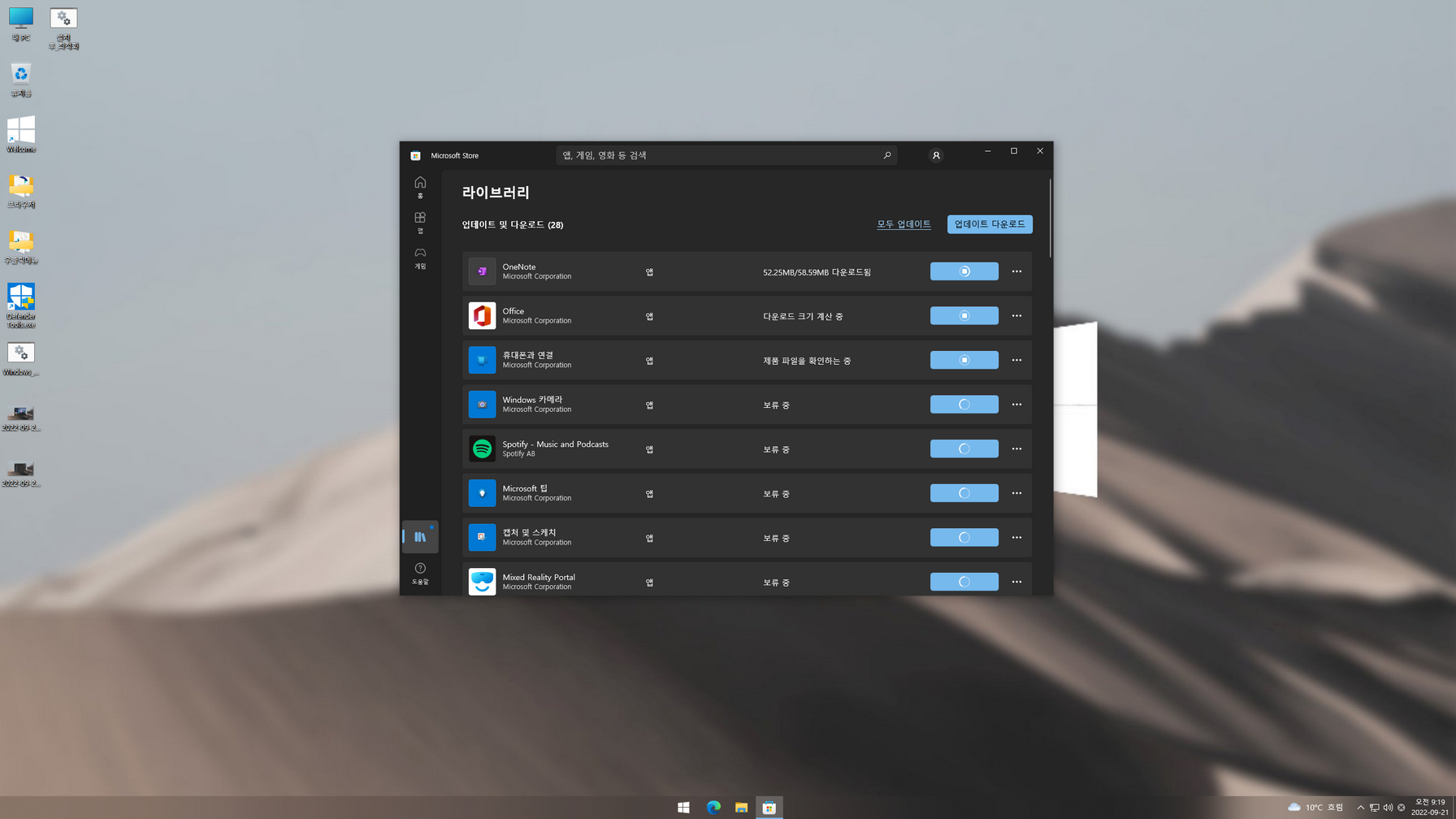This screenshot has height=819, width=1456.
Task: Open more options for OneNote
Action: point(1016,271)
